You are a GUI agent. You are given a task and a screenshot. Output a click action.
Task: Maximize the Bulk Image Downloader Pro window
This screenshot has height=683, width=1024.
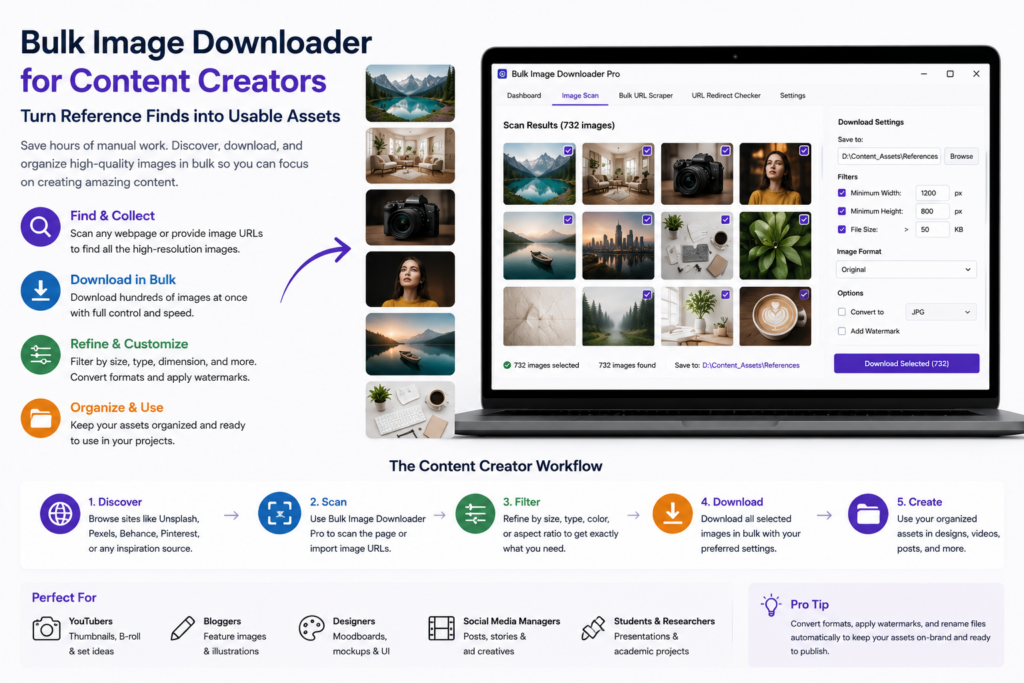950,74
